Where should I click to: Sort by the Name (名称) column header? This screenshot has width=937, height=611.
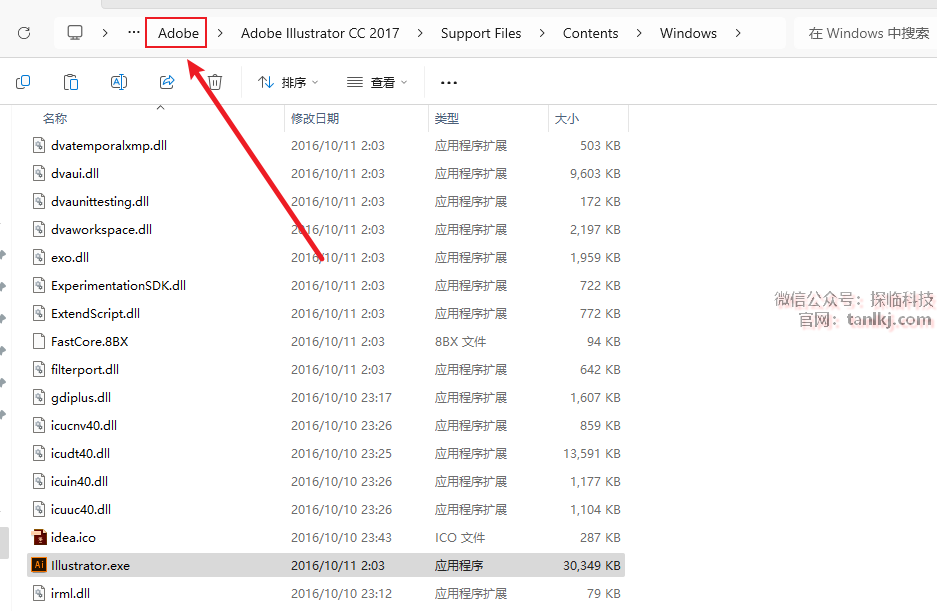point(55,118)
